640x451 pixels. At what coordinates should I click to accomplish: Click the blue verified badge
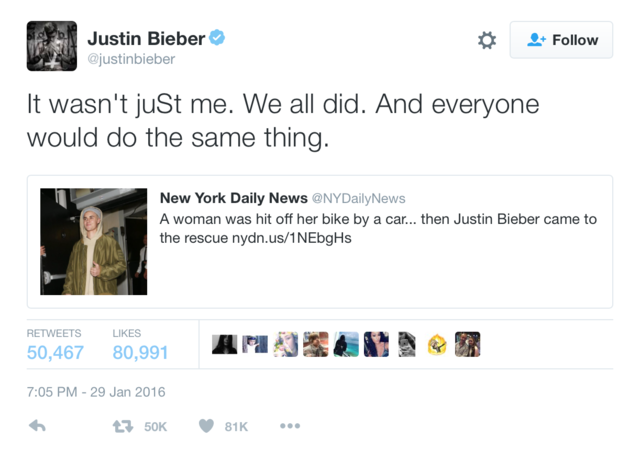[x=217, y=38]
